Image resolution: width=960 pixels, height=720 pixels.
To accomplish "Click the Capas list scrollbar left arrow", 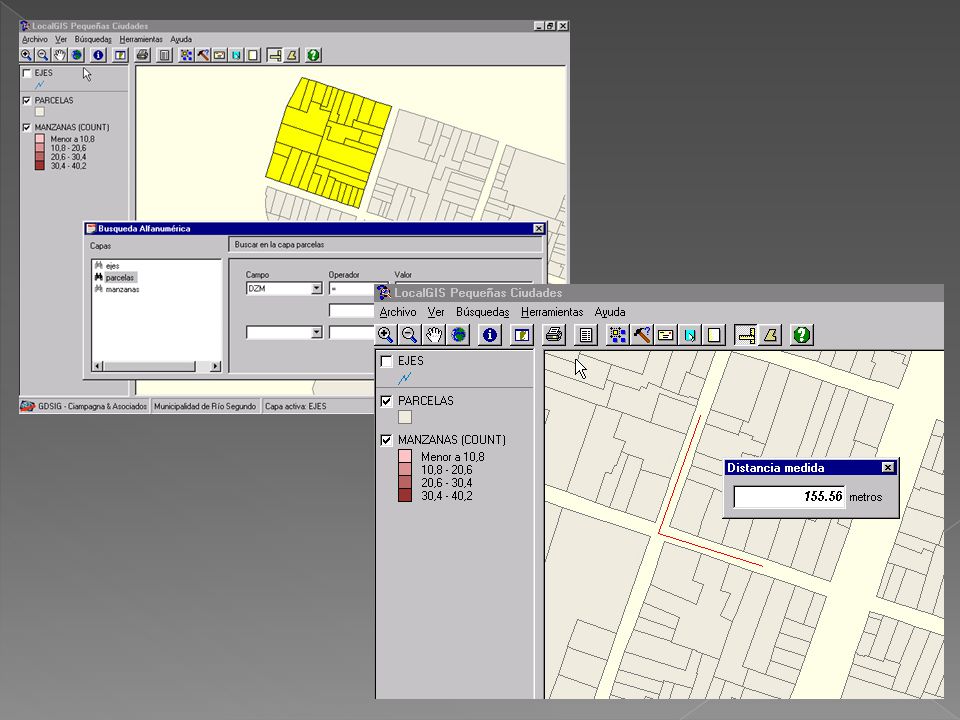I will 98,366.
